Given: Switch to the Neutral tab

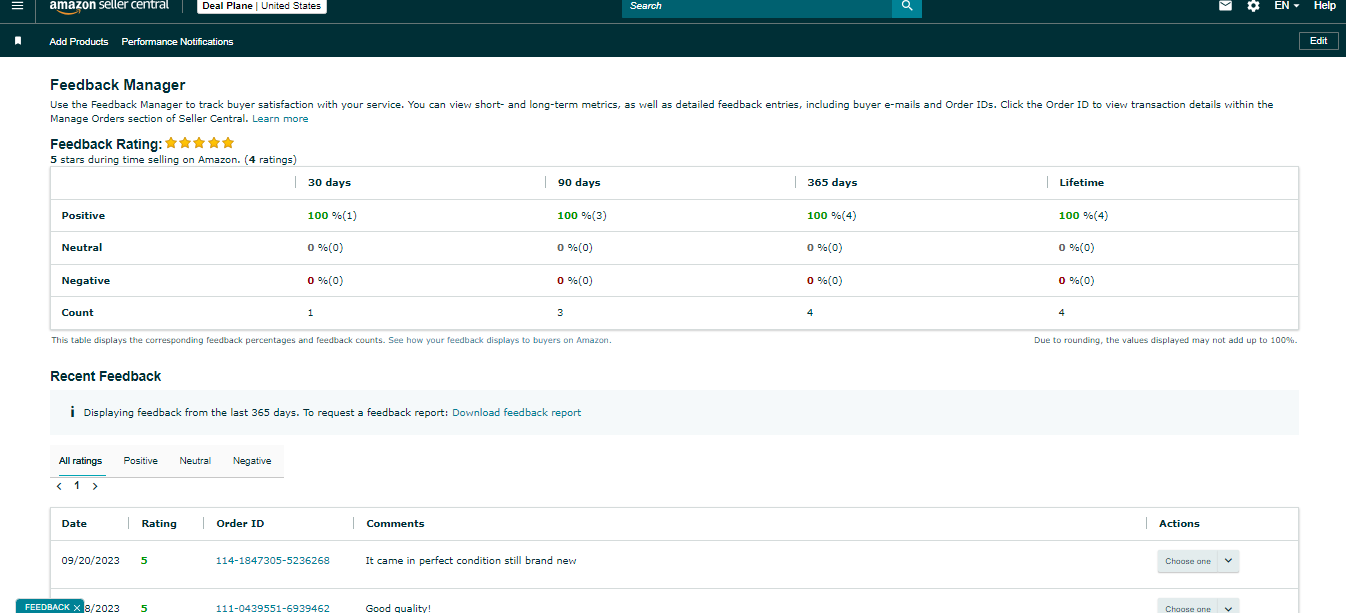Looking at the screenshot, I should [x=195, y=461].
